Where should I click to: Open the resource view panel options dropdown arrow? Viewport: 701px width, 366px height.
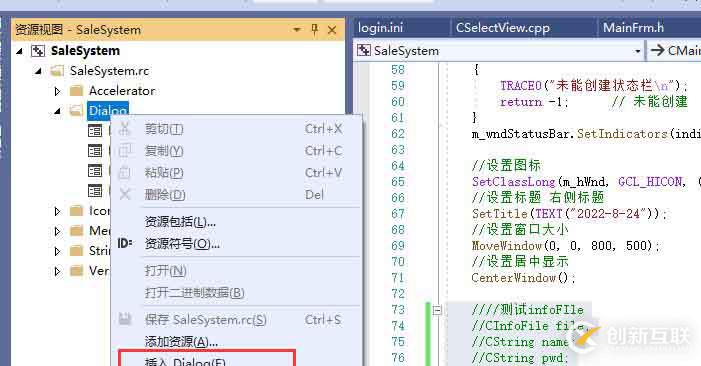(x=296, y=30)
